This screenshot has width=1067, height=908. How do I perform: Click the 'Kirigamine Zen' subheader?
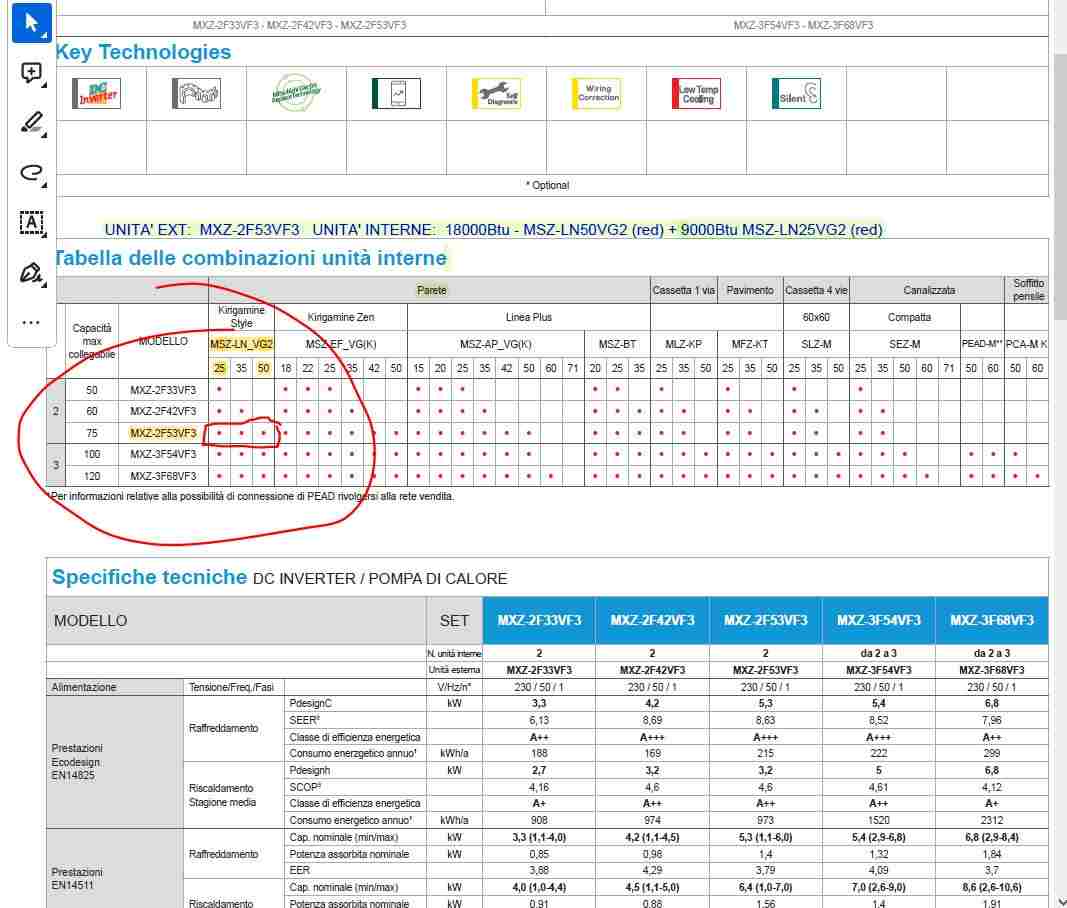tap(340, 317)
